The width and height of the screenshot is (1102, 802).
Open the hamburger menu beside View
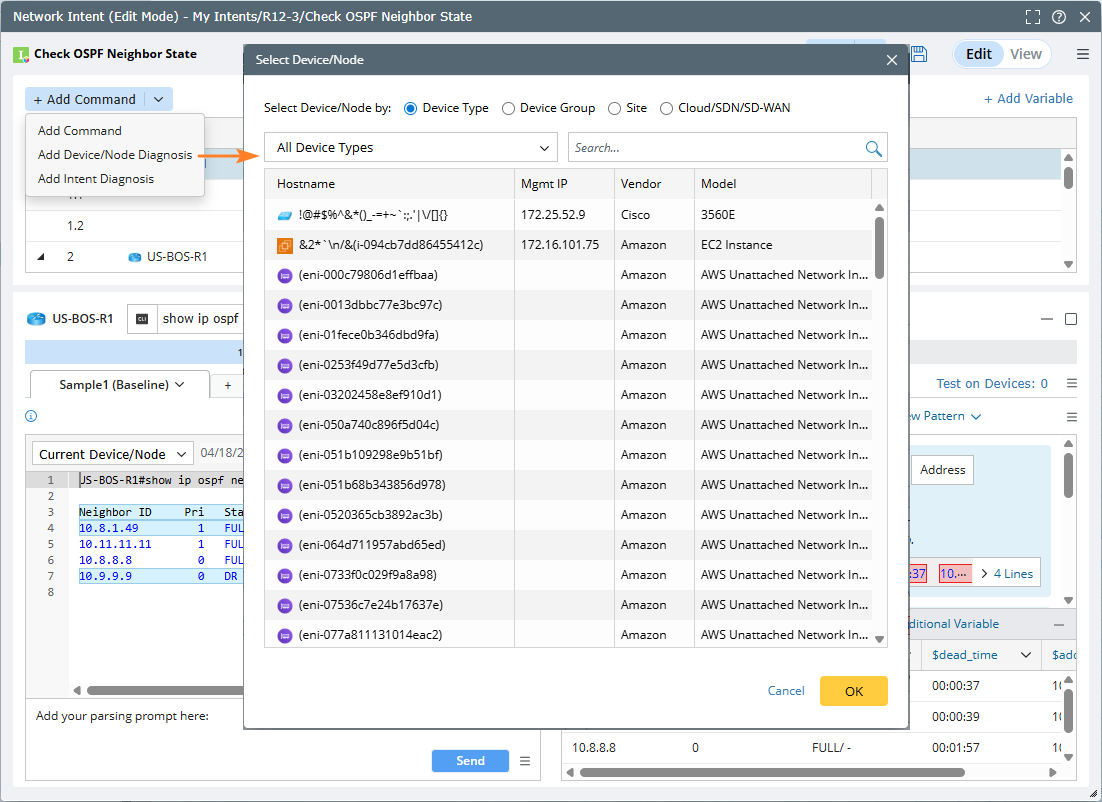pyautogui.click(x=1082, y=54)
